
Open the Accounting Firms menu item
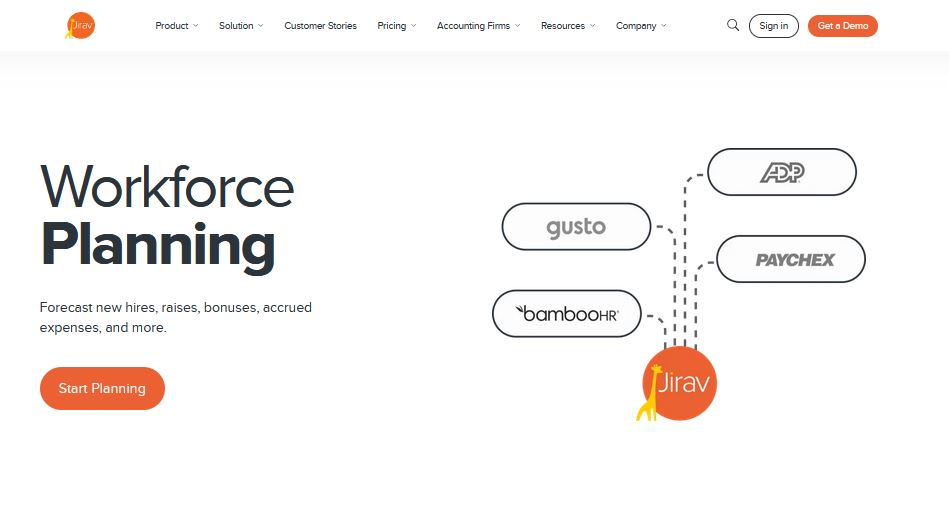473,26
